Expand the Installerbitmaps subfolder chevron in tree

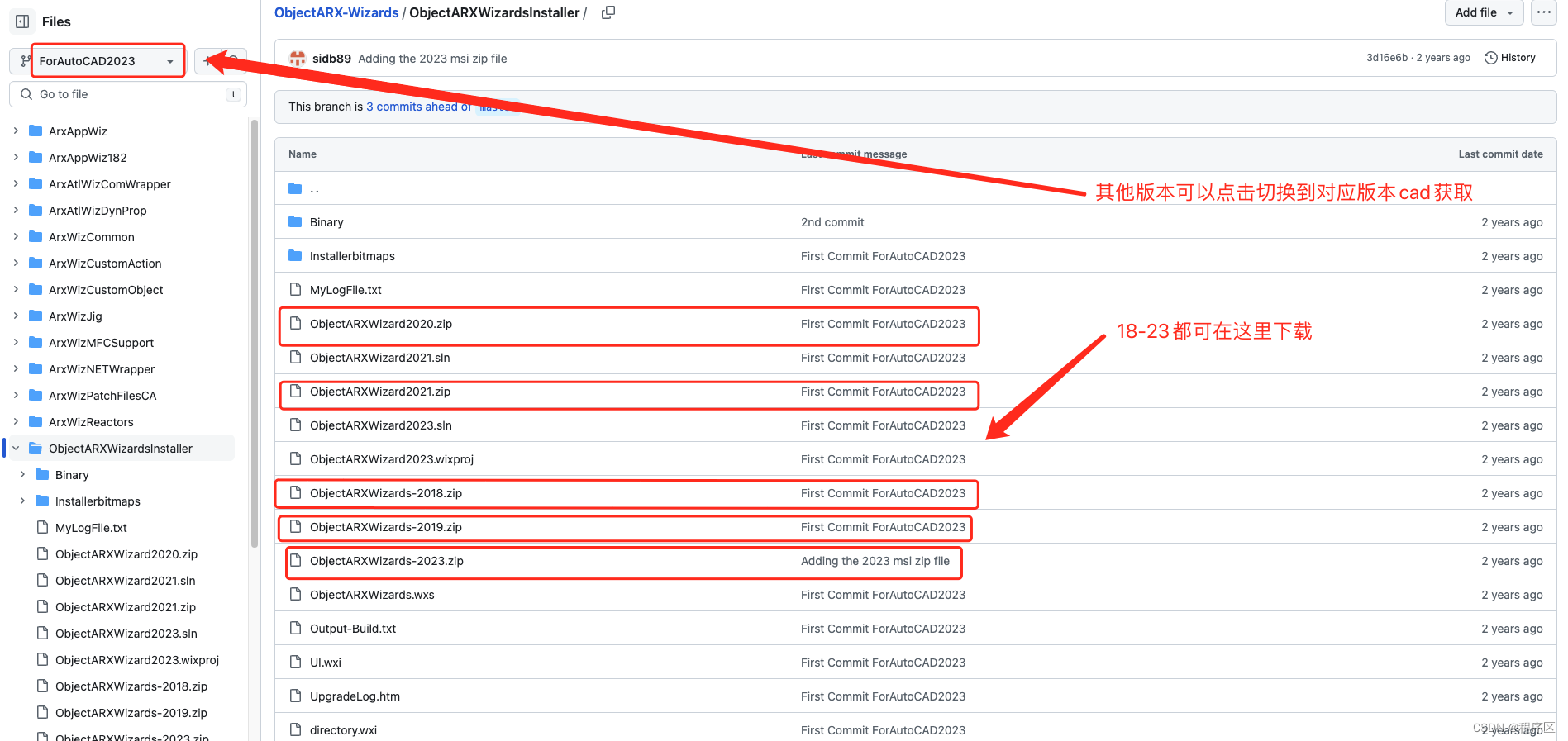[22, 501]
